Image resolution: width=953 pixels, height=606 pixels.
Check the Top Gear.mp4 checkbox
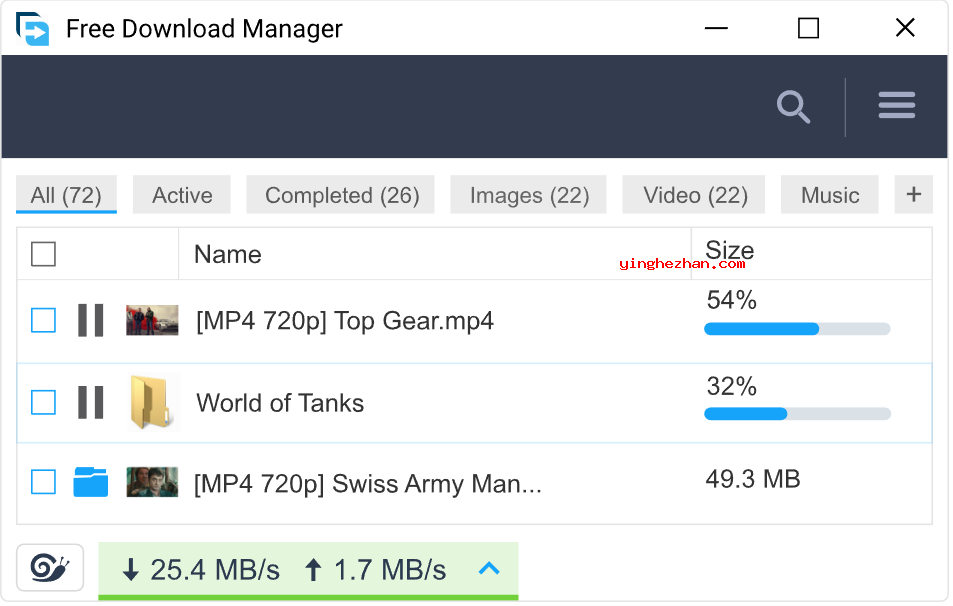click(x=43, y=320)
